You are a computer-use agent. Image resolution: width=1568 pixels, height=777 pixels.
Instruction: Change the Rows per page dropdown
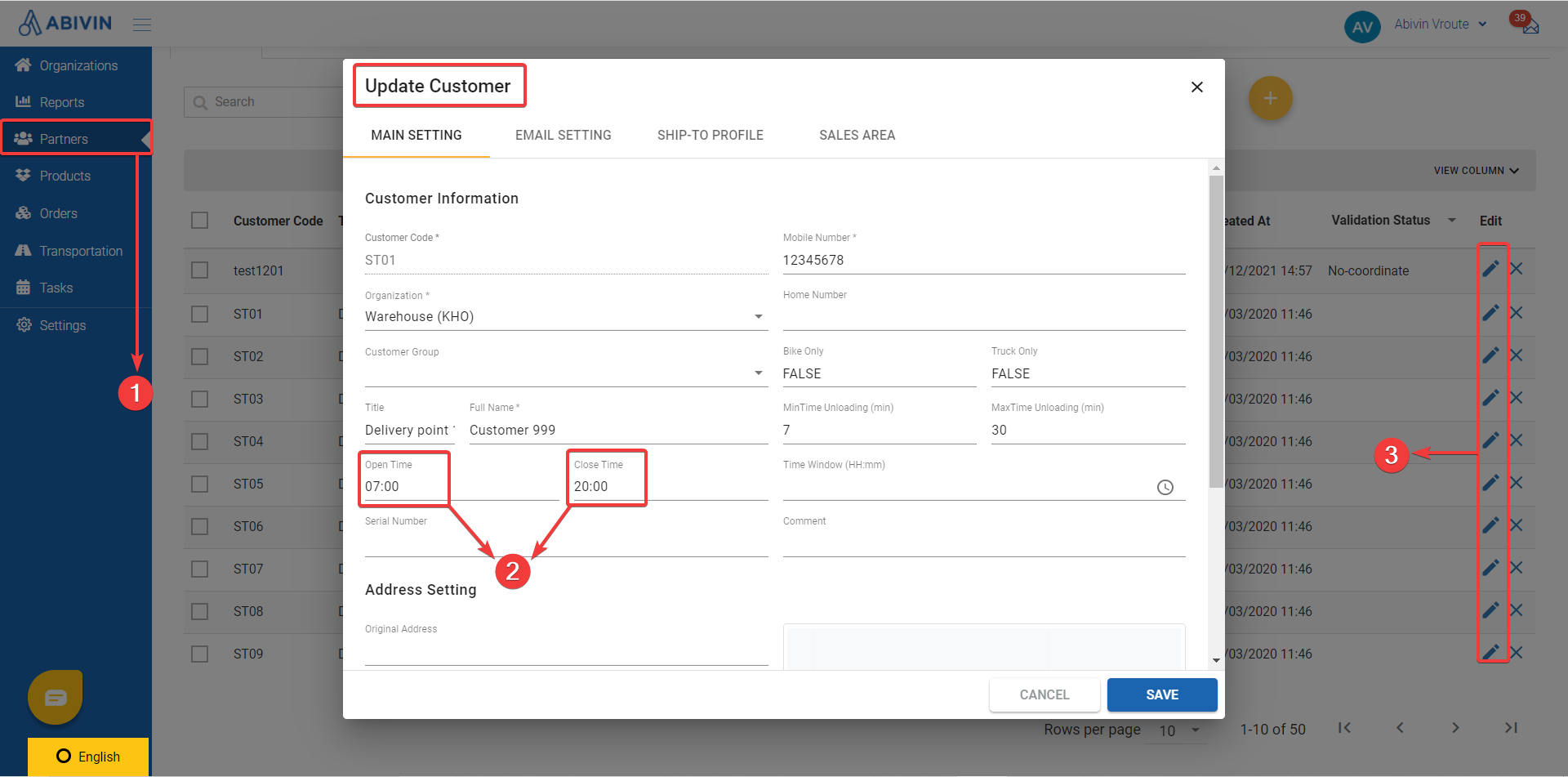point(1180,730)
